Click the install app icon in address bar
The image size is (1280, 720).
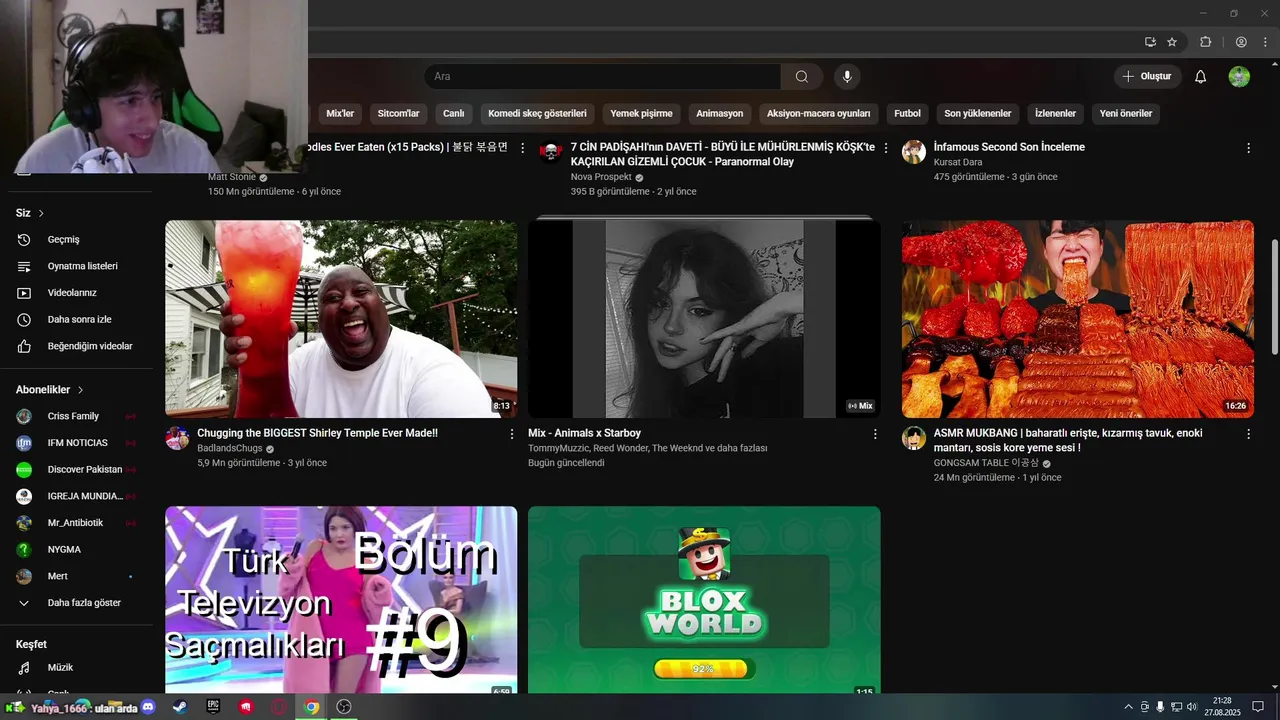1150,42
